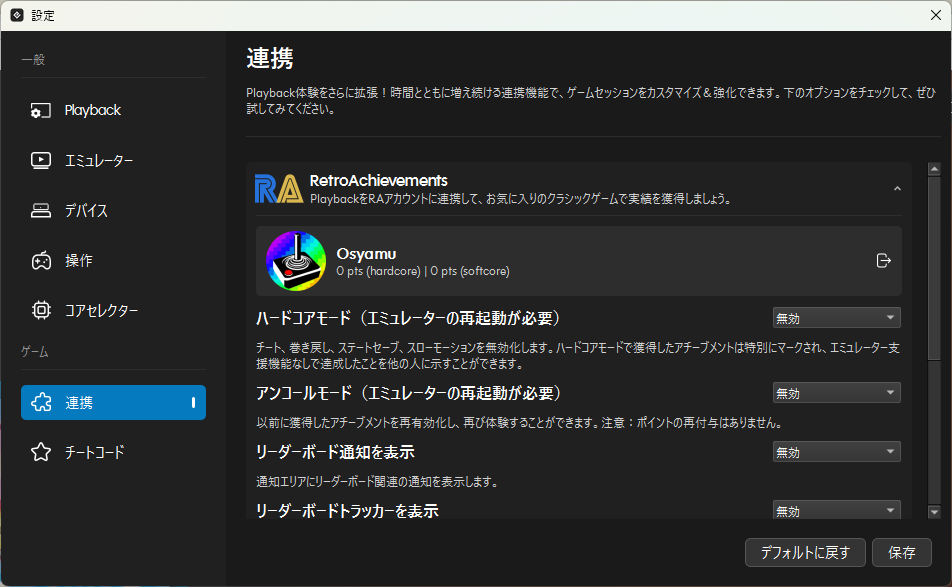Click the 連携 puzzle piece icon
Image resolution: width=952 pixels, height=587 pixels.
click(x=41, y=403)
